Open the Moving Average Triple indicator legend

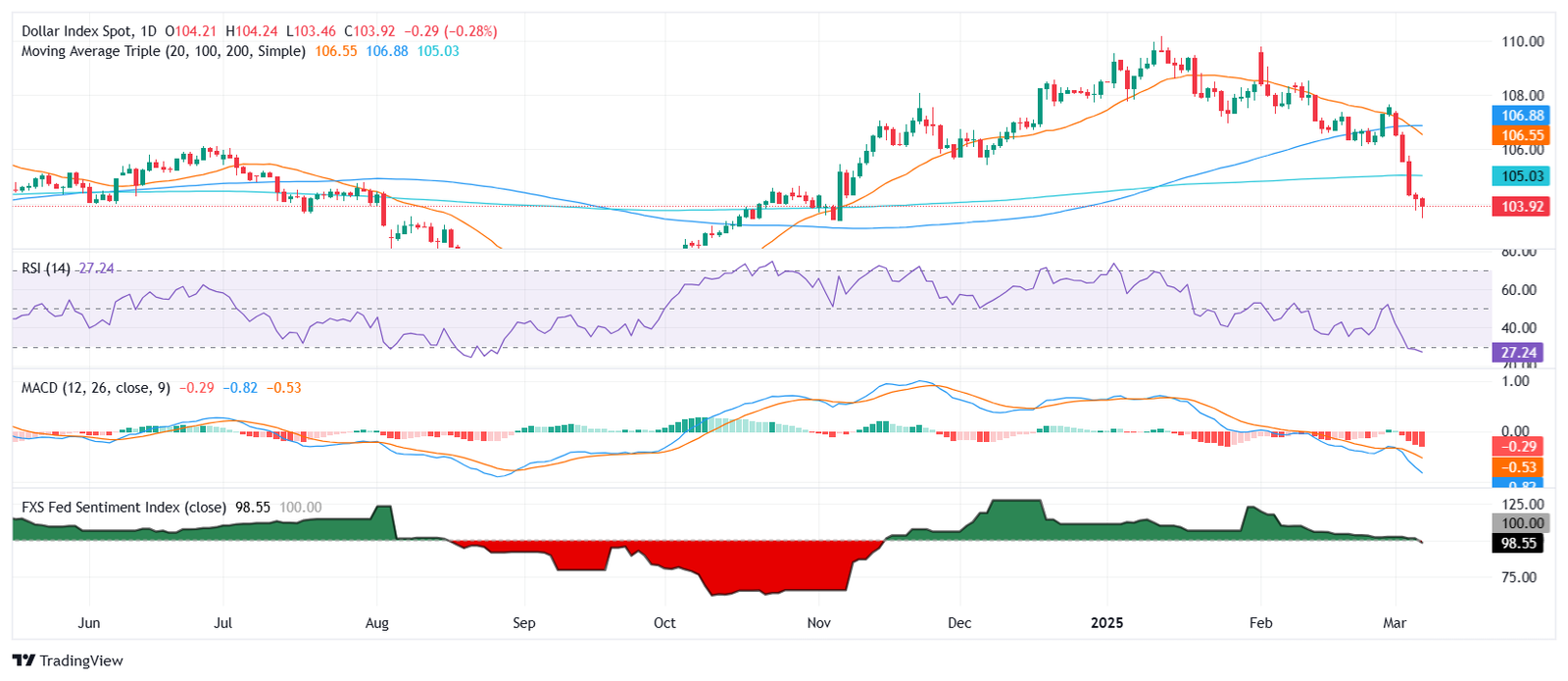pyautogui.click(x=163, y=51)
